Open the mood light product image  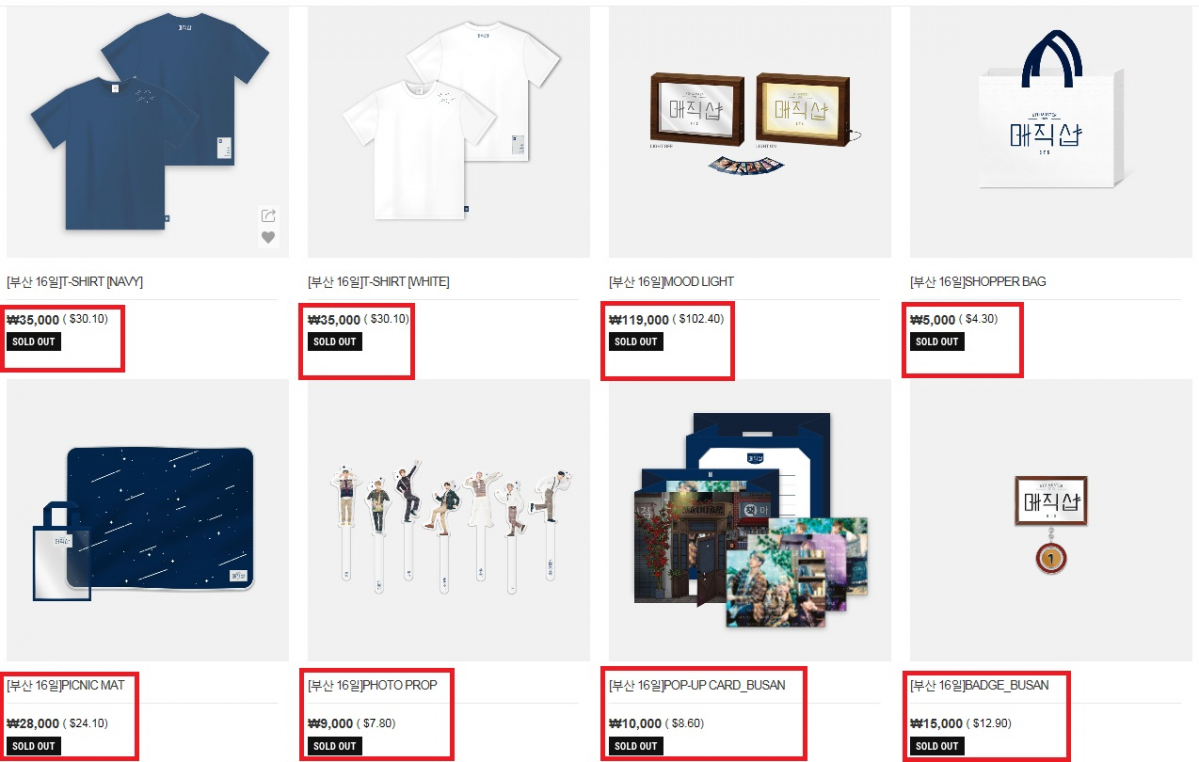click(750, 132)
